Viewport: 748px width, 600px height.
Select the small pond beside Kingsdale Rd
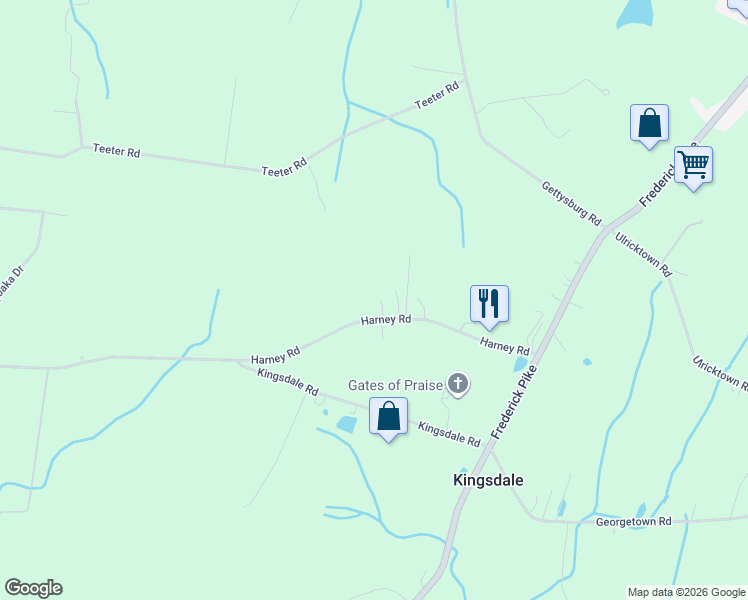click(347, 424)
